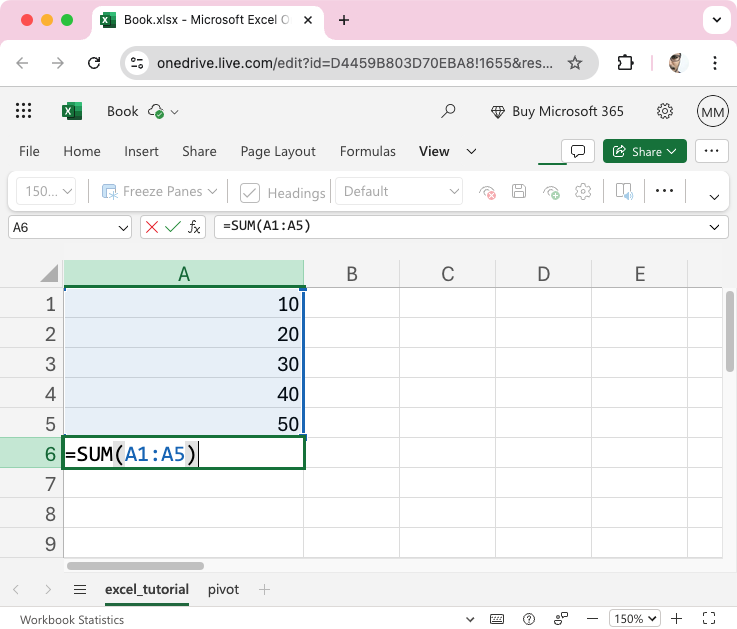Toggle the Headings checkbox
The image size is (737, 629).
250,193
